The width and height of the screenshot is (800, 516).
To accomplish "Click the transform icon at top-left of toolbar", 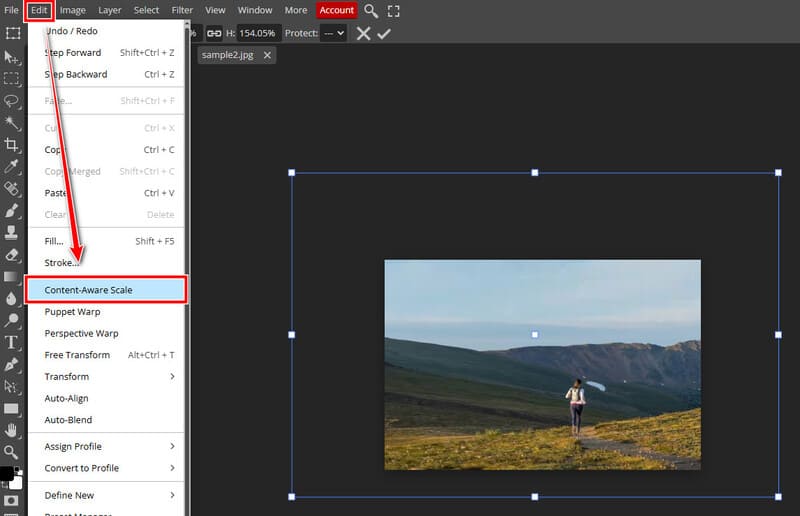I will [x=13, y=33].
